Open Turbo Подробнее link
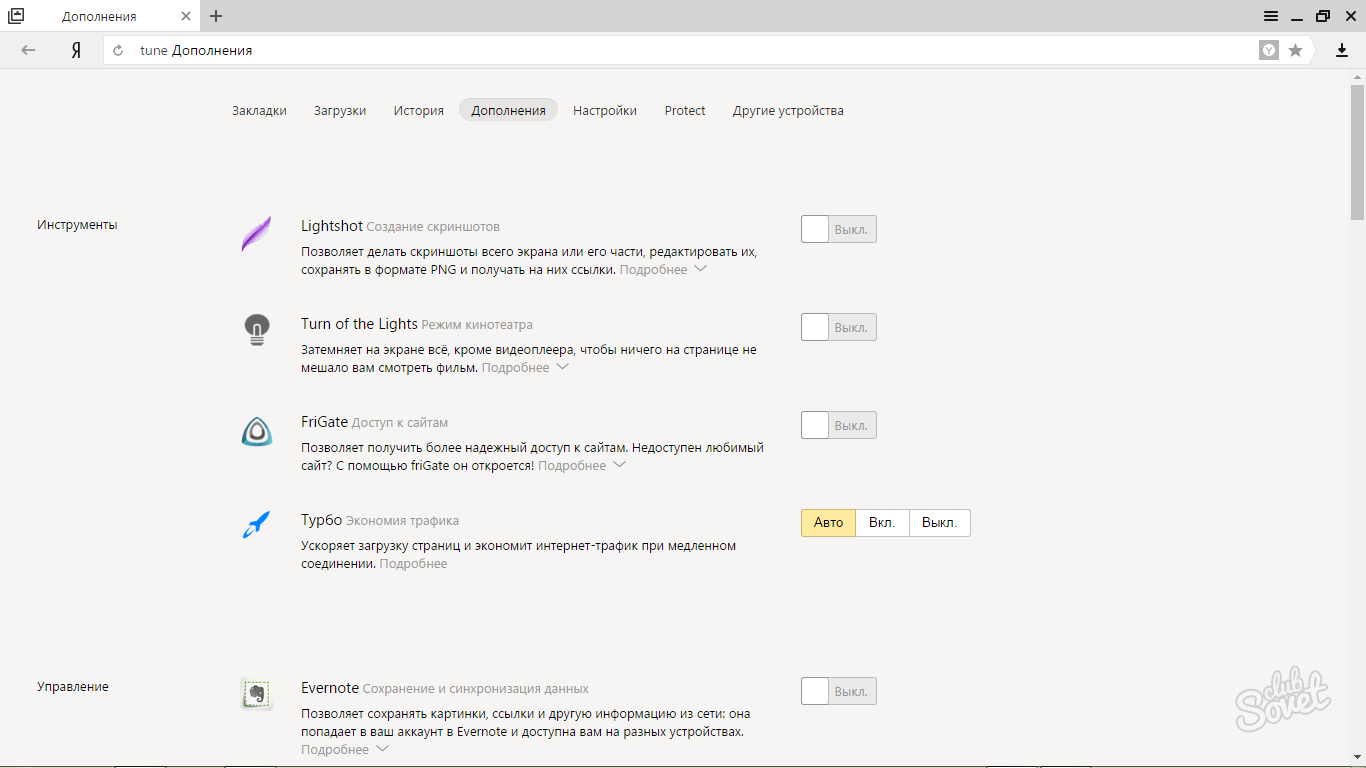Image resolution: width=1366 pixels, height=768 pixels. (x=413, y=564)
